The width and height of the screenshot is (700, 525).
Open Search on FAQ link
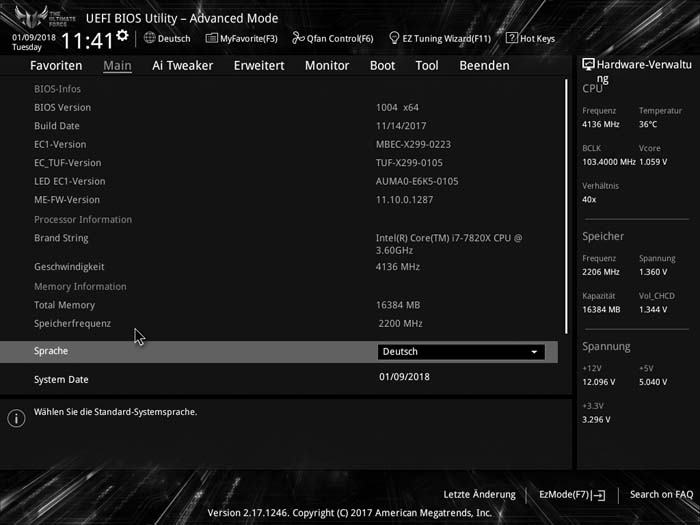point(661,495)
